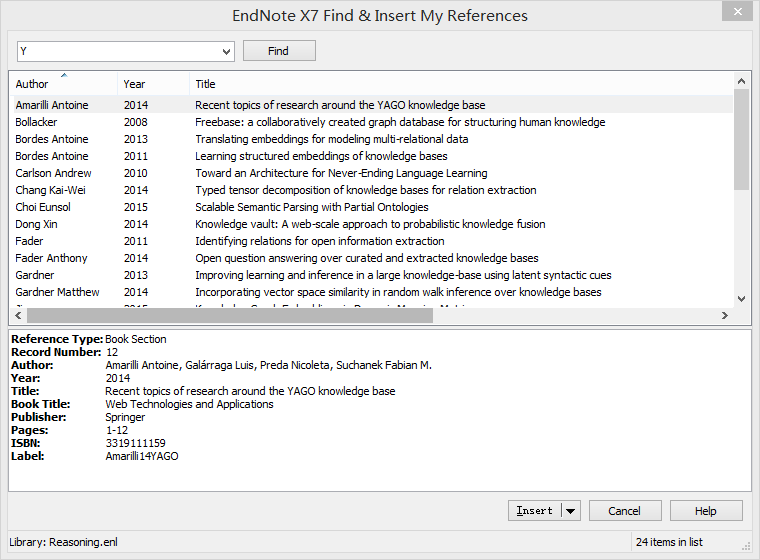The height and width of the screenshot is (560, 760).
Task: Select 'Learning structured embeddings of knowledge bases'
Action: pos(371,156)
